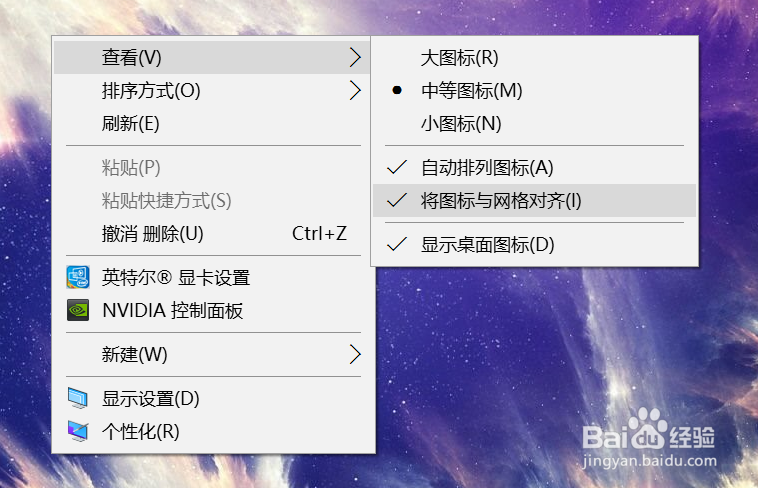Open 英特尔 显卡设置 menu entry
758x488 pixels.
click(175, 278)
